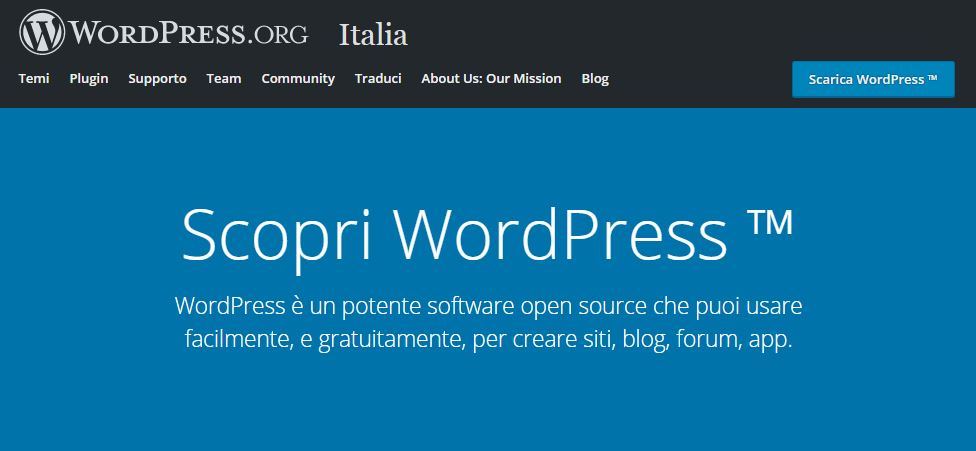This screenshot has width=976, height=451.
Task: Visit the Traduci page
Action: click(x=378, y=78)
